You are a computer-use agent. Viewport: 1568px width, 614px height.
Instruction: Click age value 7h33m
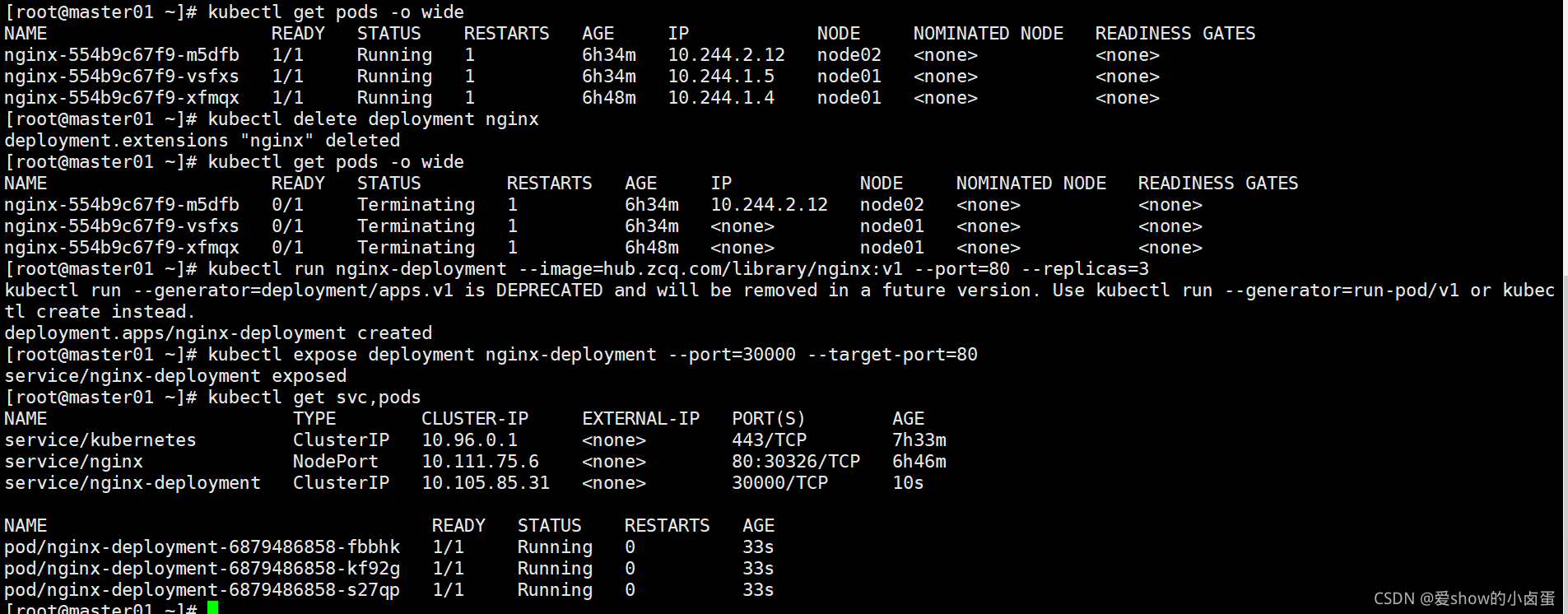coord(919,440)
